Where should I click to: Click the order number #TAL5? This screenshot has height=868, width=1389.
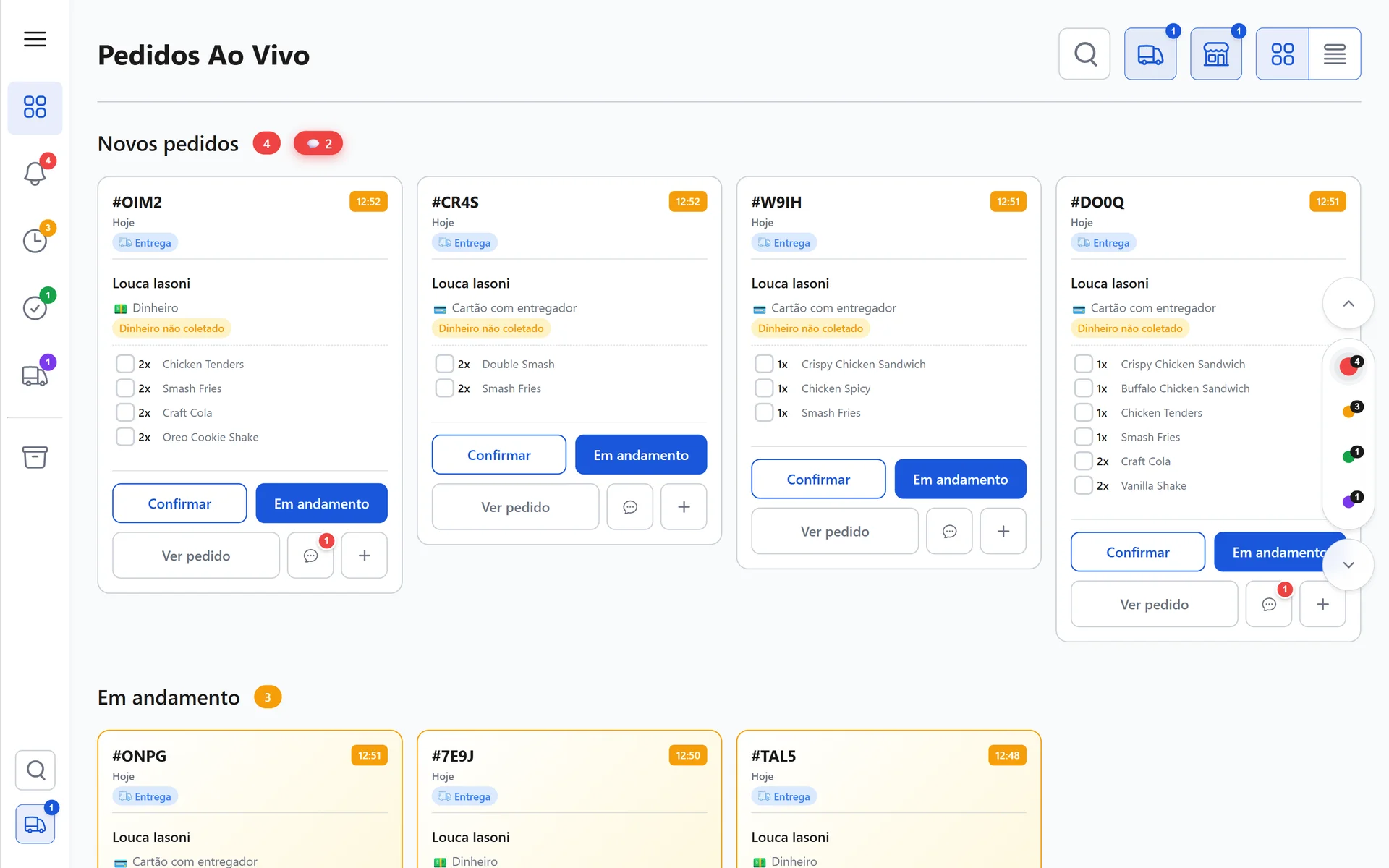[x=773, y=756]
